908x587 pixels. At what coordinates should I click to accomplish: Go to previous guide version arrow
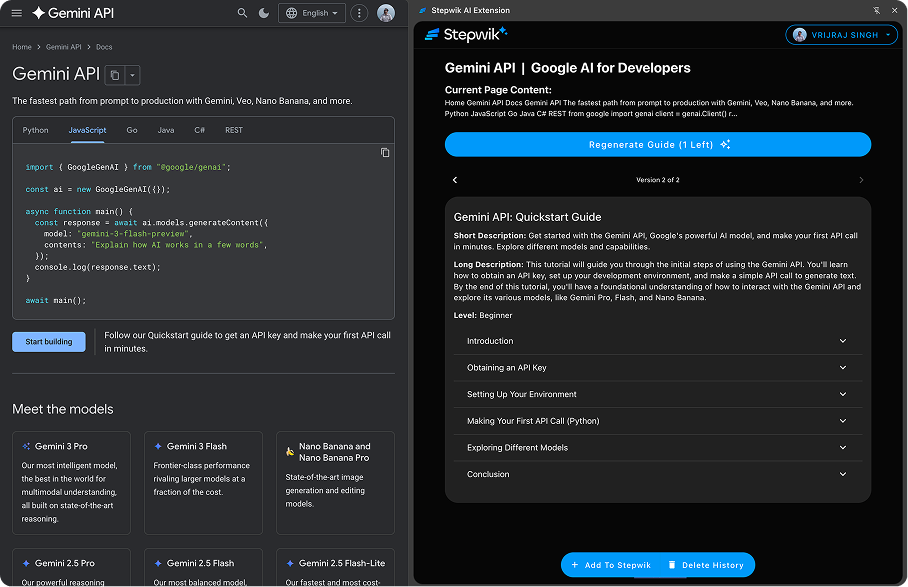[x=455, y=180]
